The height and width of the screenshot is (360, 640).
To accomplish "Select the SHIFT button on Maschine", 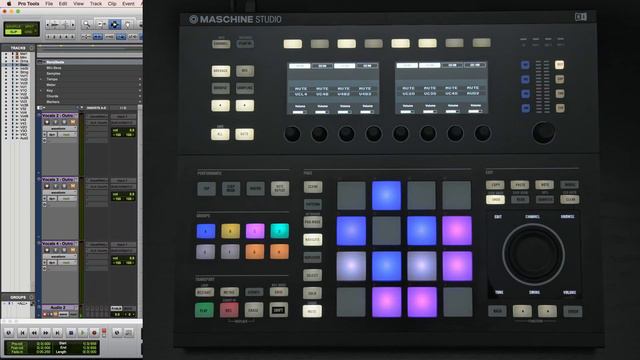I will tap(278, 310).
